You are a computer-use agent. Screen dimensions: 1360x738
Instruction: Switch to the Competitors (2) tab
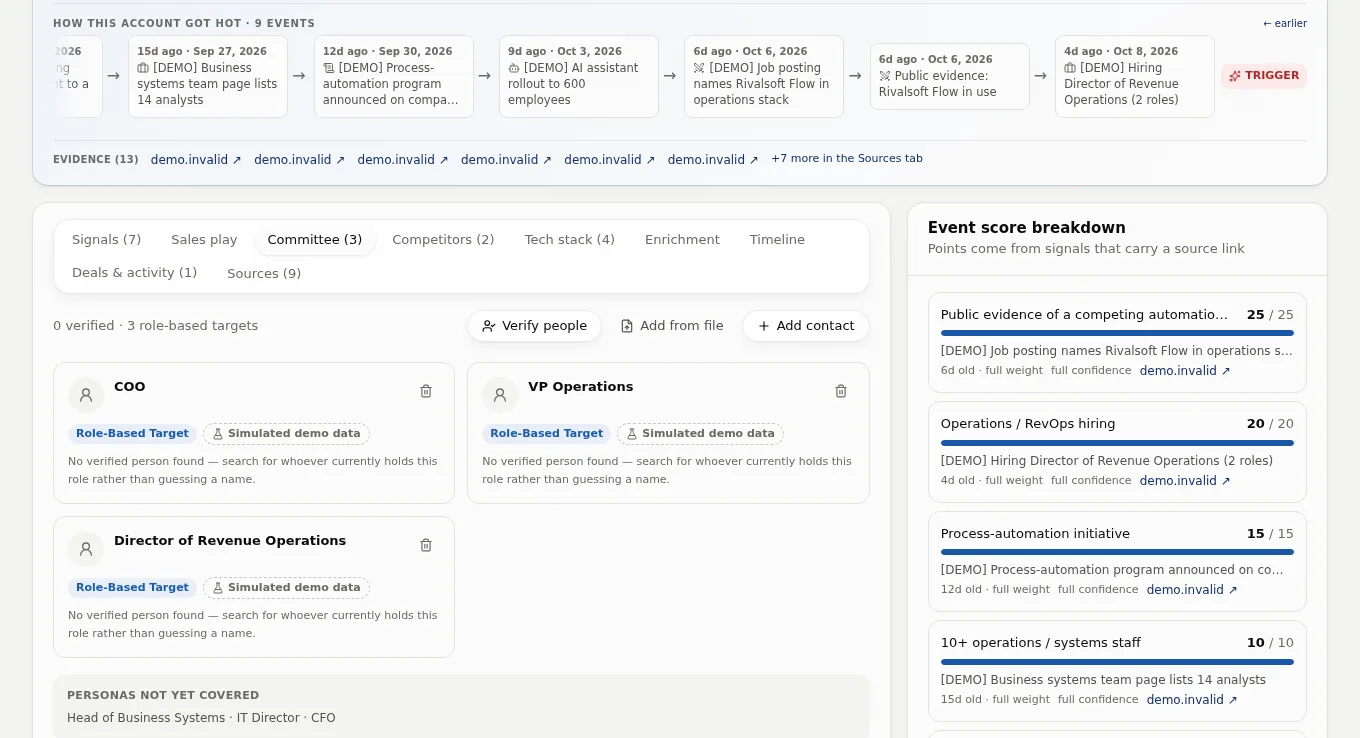443,240
